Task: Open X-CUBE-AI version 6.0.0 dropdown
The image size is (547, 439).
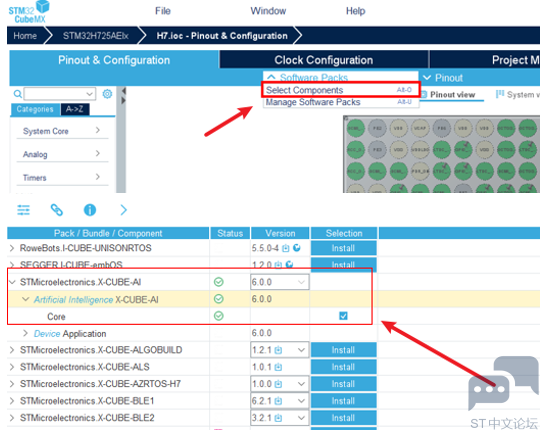Action: [280, 282]
